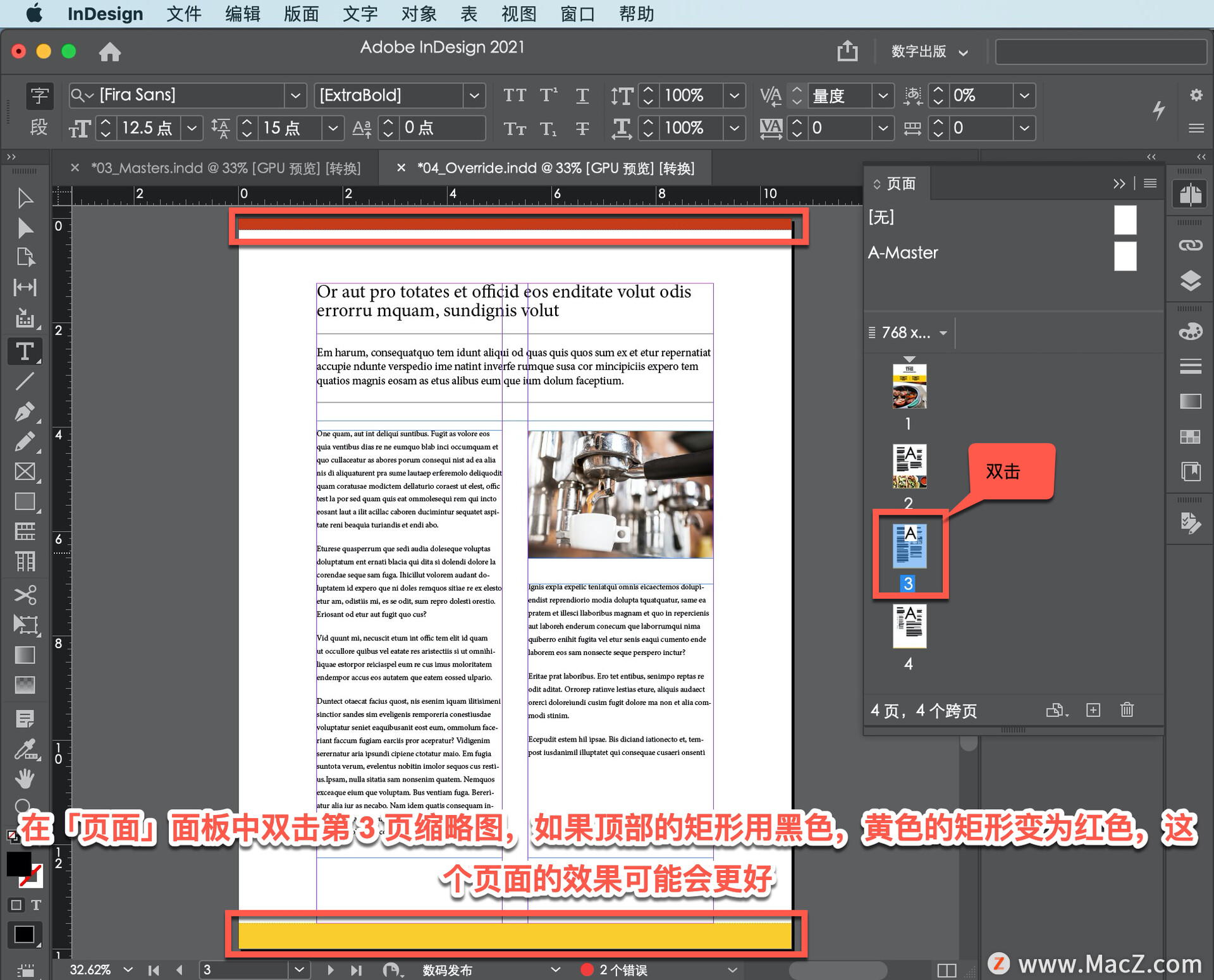Image resolution: width=1214 pixels, height=980 pixels.
Task: Select the Rectangle Frame tool
Action: (25, 472)
